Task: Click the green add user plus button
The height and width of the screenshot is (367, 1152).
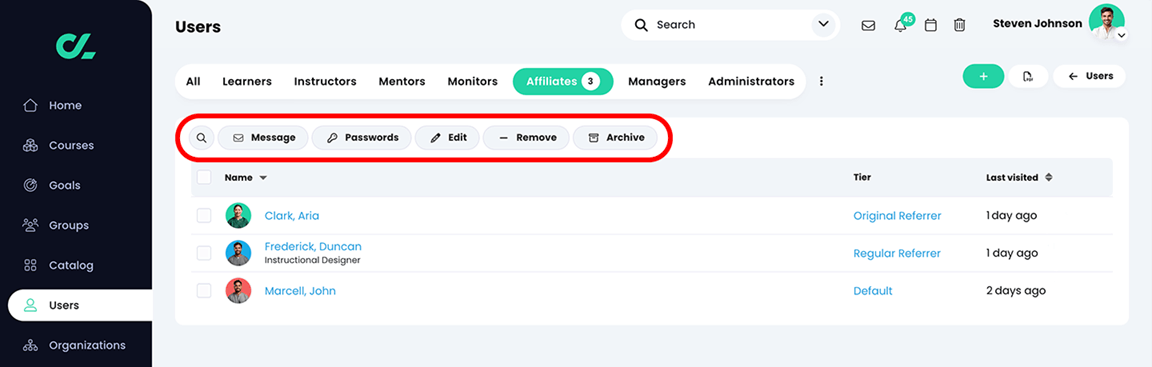Action: [x=983, y=76]
